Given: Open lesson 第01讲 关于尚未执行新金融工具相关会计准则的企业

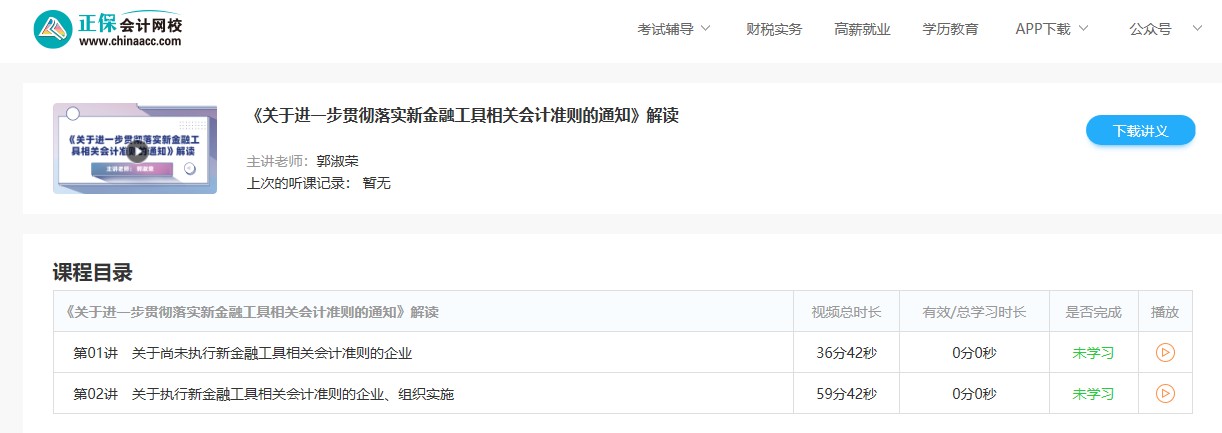Looking at the screenshot, I should coord(242,353).
